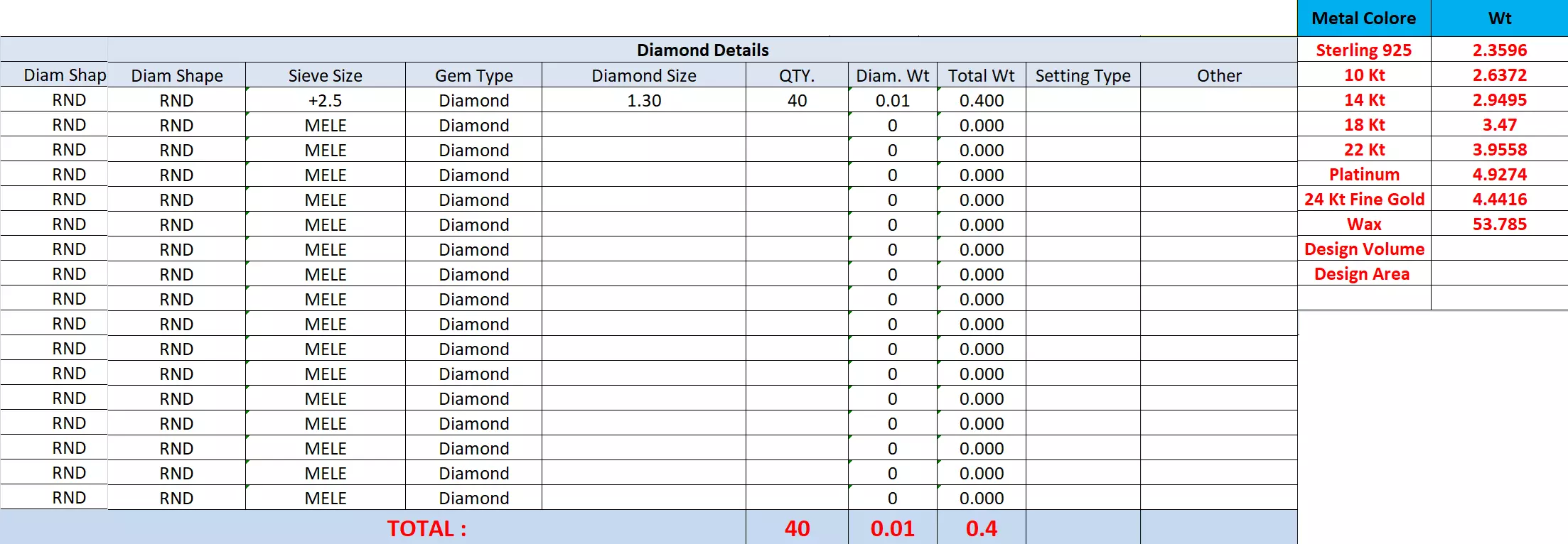The height and width of the screenshot is (544, 1568).
Task: Select the Other column header
Action: click(x=1219, y=75)
